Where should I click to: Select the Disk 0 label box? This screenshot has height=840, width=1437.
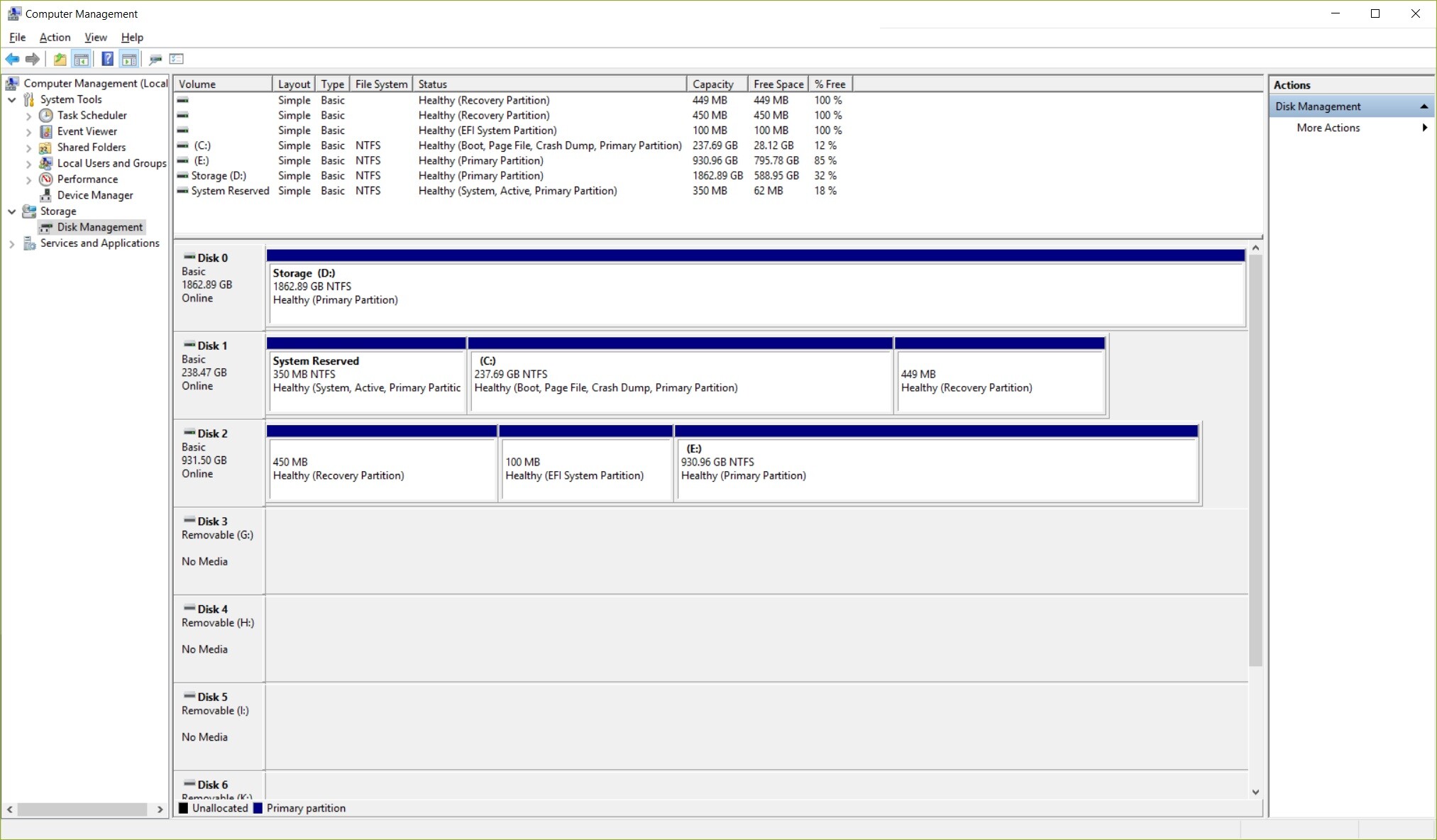[219, 287]
